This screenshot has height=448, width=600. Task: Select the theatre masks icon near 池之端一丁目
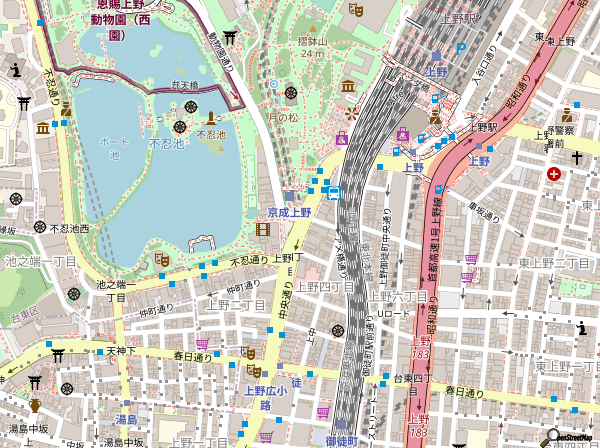[x=163, y=260]
